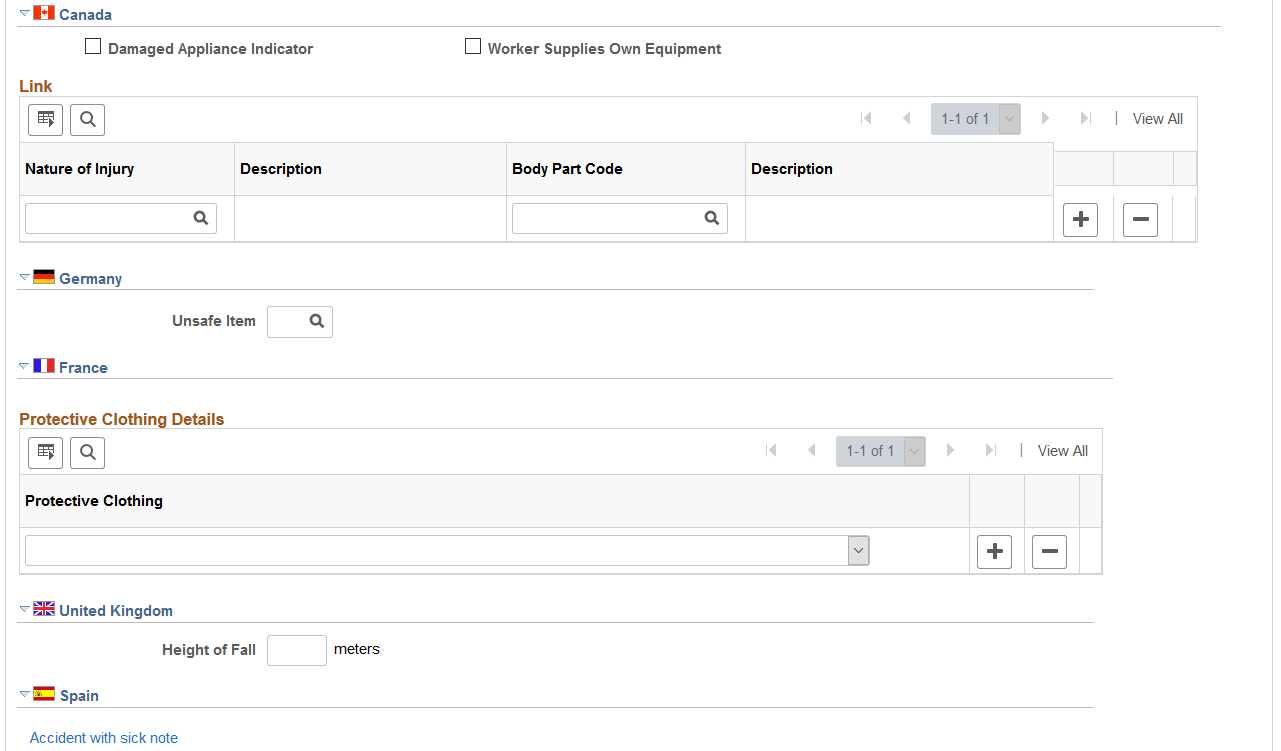Collapse the Germany section
Screen dimensions: 1281x751
coord(25,277)
